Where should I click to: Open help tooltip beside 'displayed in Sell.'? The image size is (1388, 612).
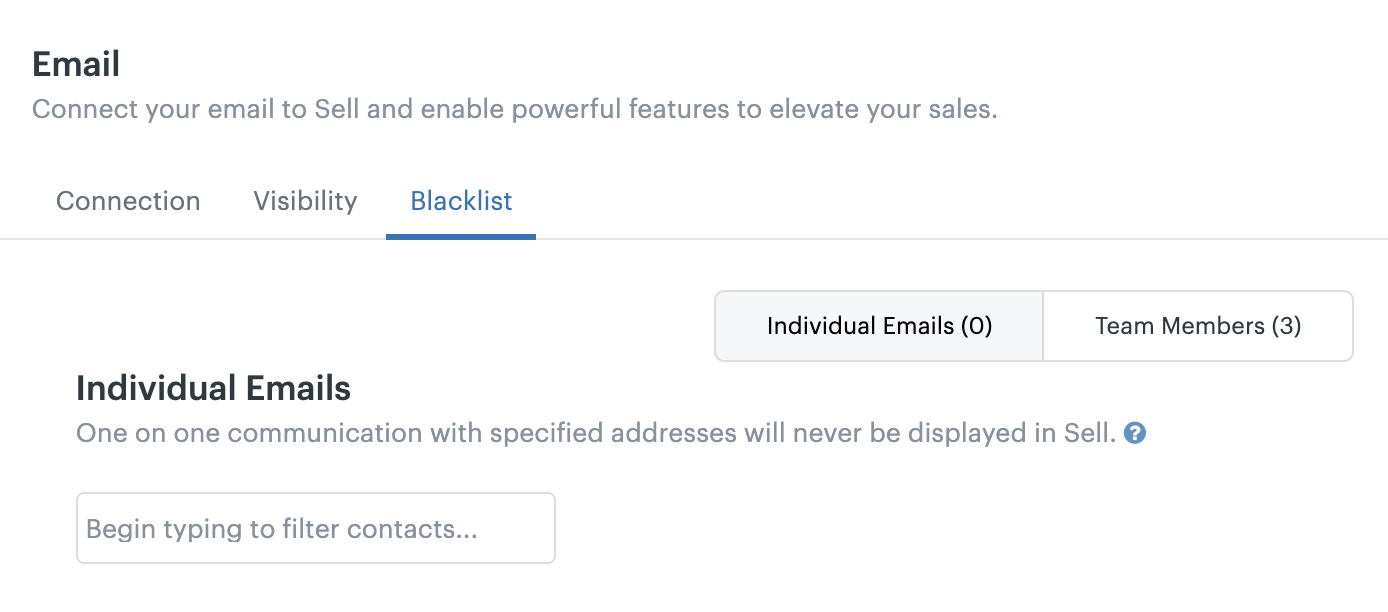click(1135, 434)
